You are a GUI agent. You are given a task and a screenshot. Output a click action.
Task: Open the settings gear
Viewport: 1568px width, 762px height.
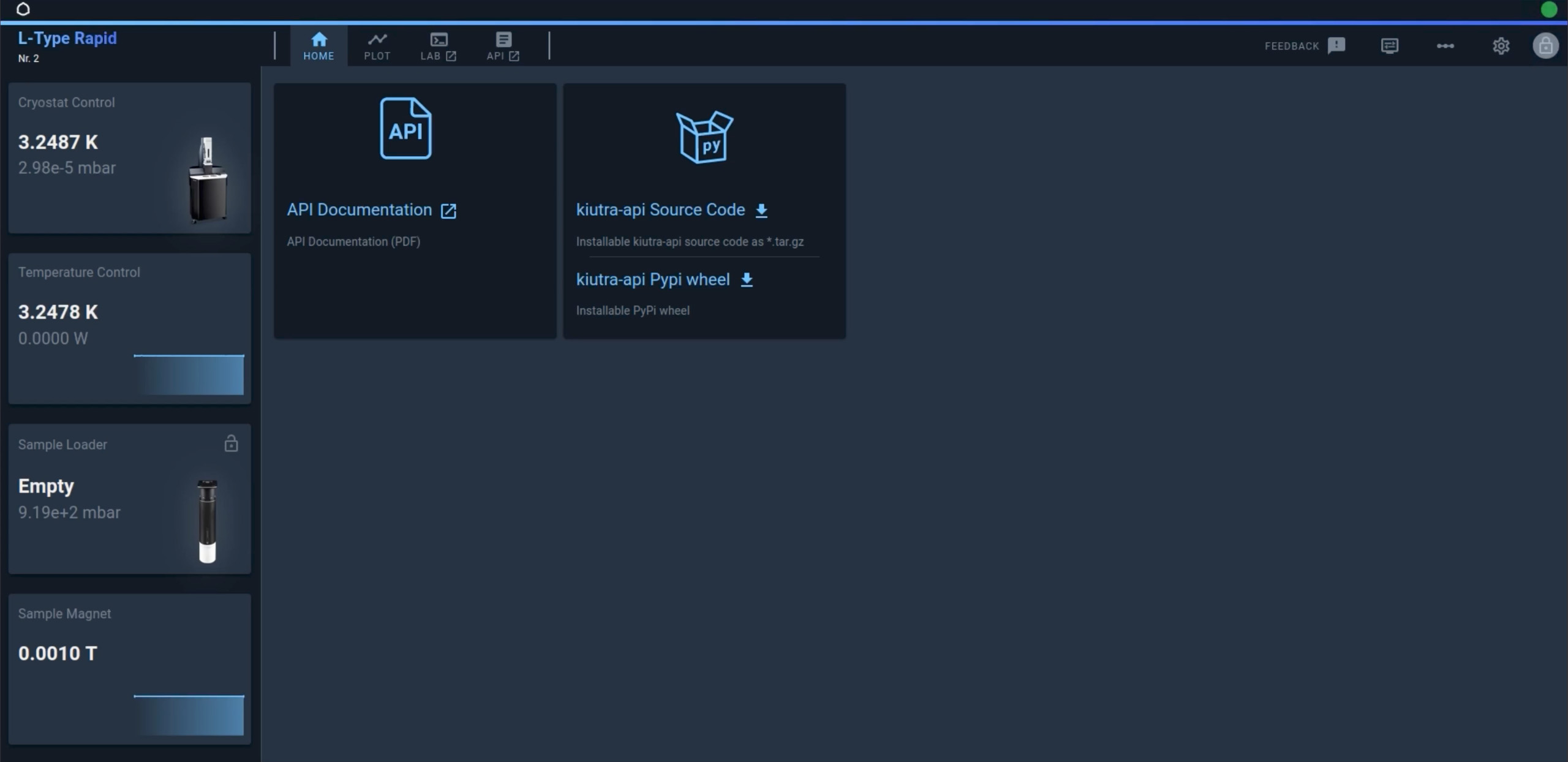pos(1501,46)
